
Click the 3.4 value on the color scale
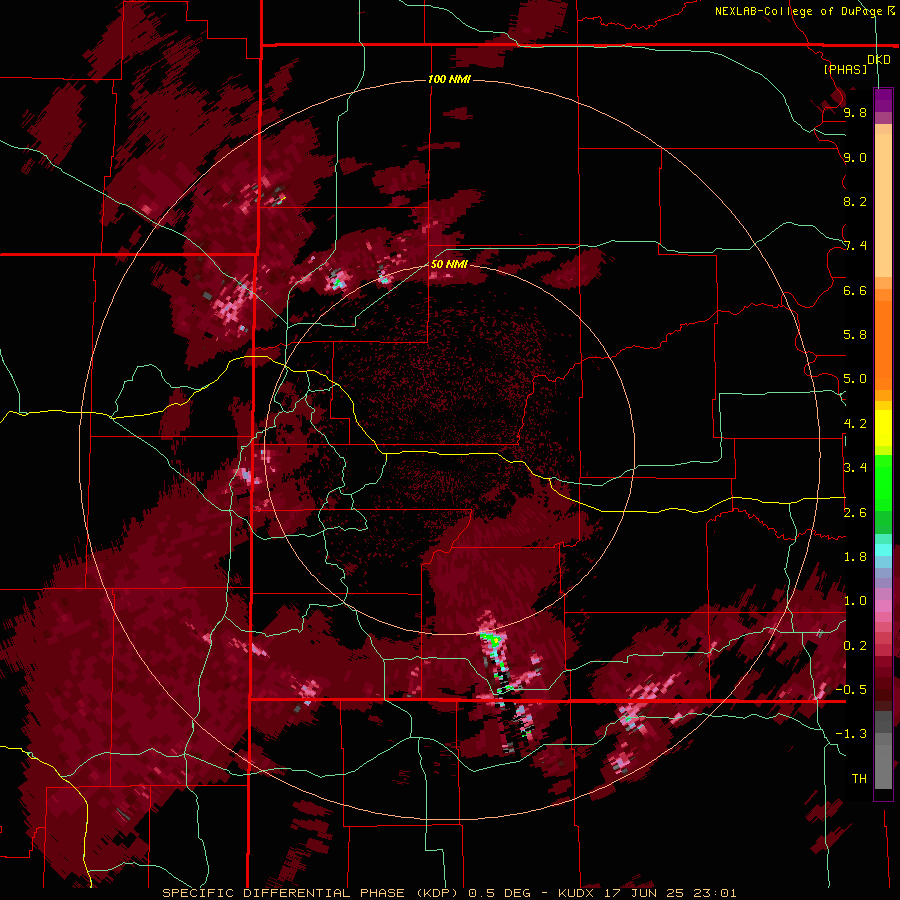tap(855, 468)
